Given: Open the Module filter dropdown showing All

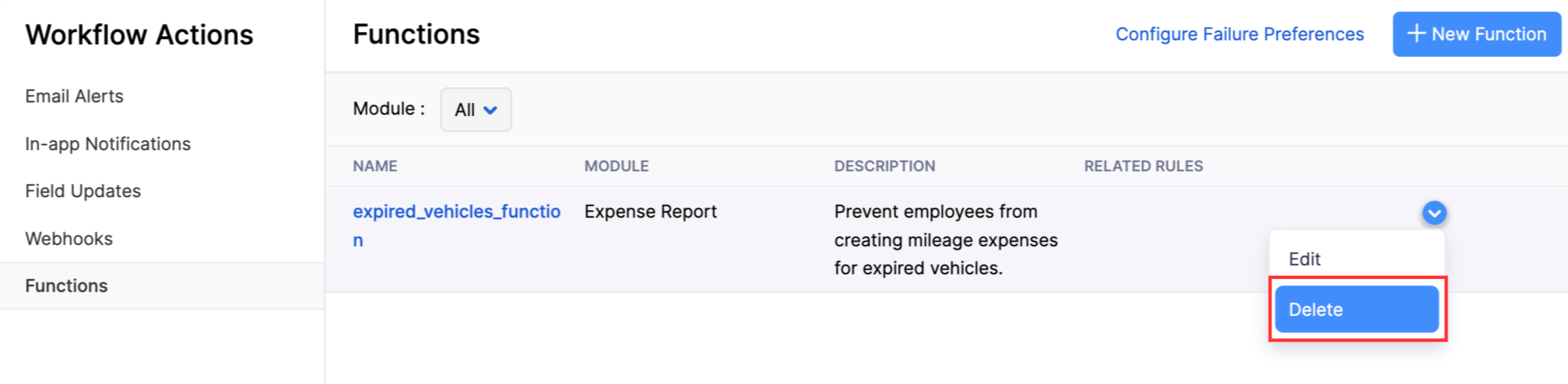Looking at the screenshot, I should pos(476,109).
